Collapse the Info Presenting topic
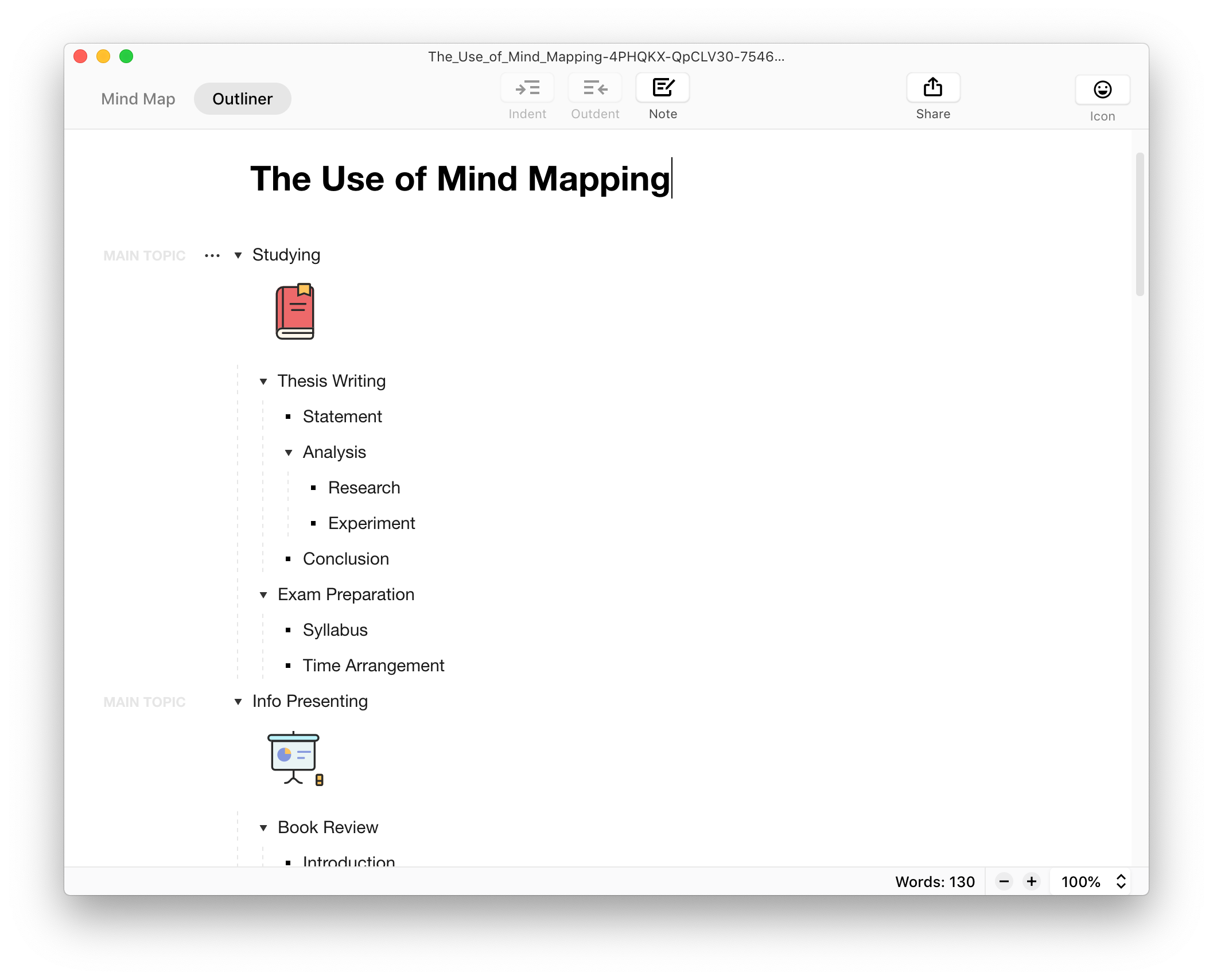The width and height of the screenshot is (1213, 980). tap(238, 702)
